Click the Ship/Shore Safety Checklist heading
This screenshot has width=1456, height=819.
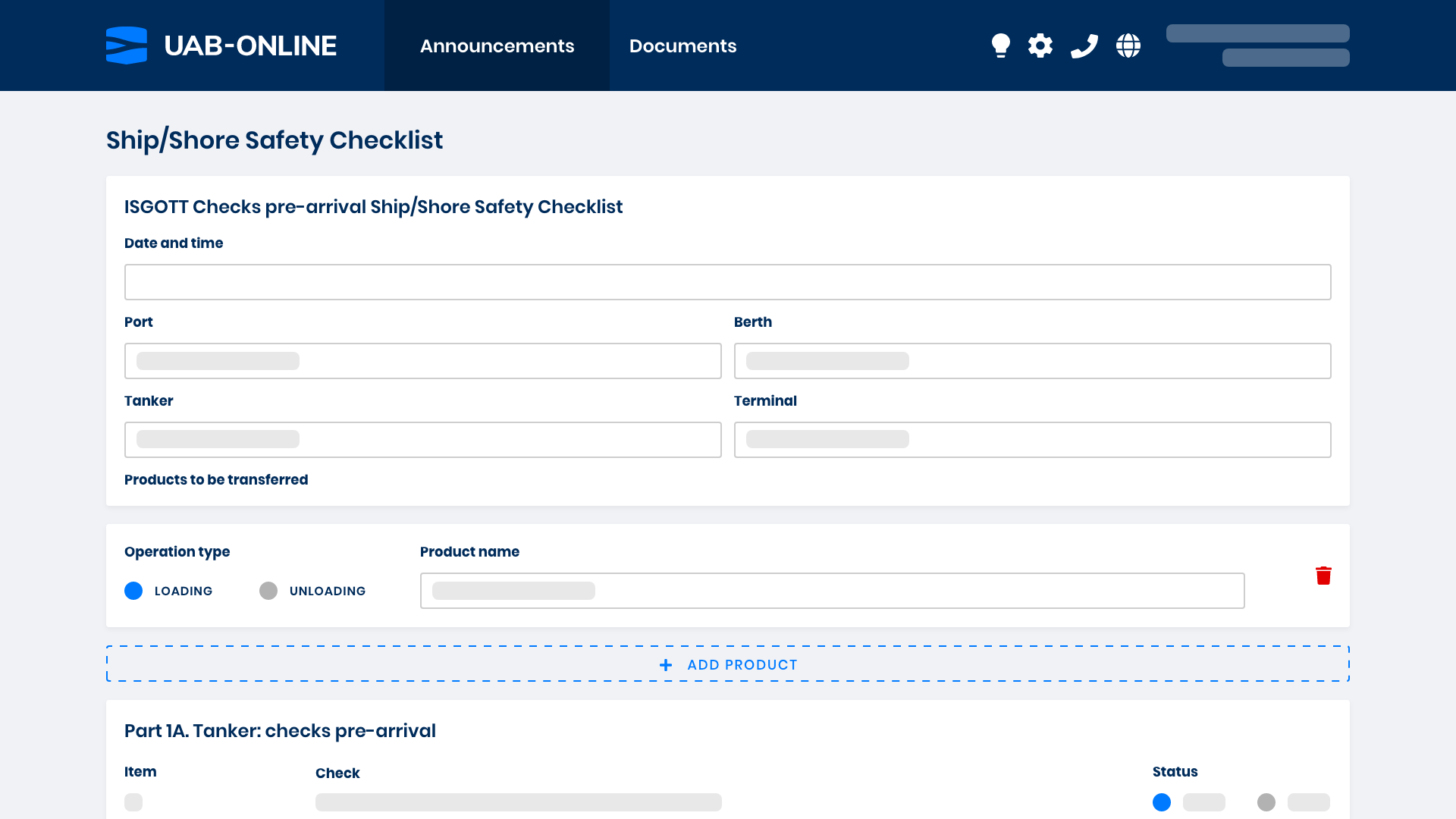point(275,140)
